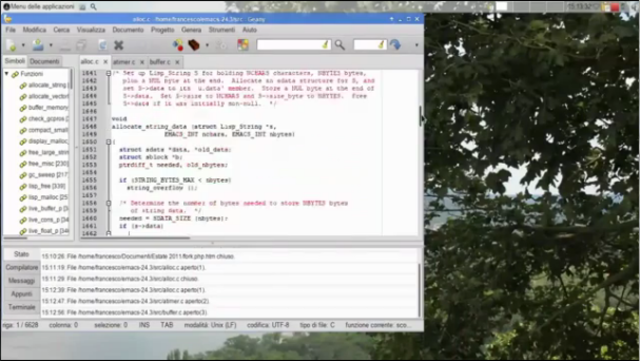Viewport: 640px width, 361px height.
Task: Expand recent files dropdown beside Open icon
Action: pos(51,45)
